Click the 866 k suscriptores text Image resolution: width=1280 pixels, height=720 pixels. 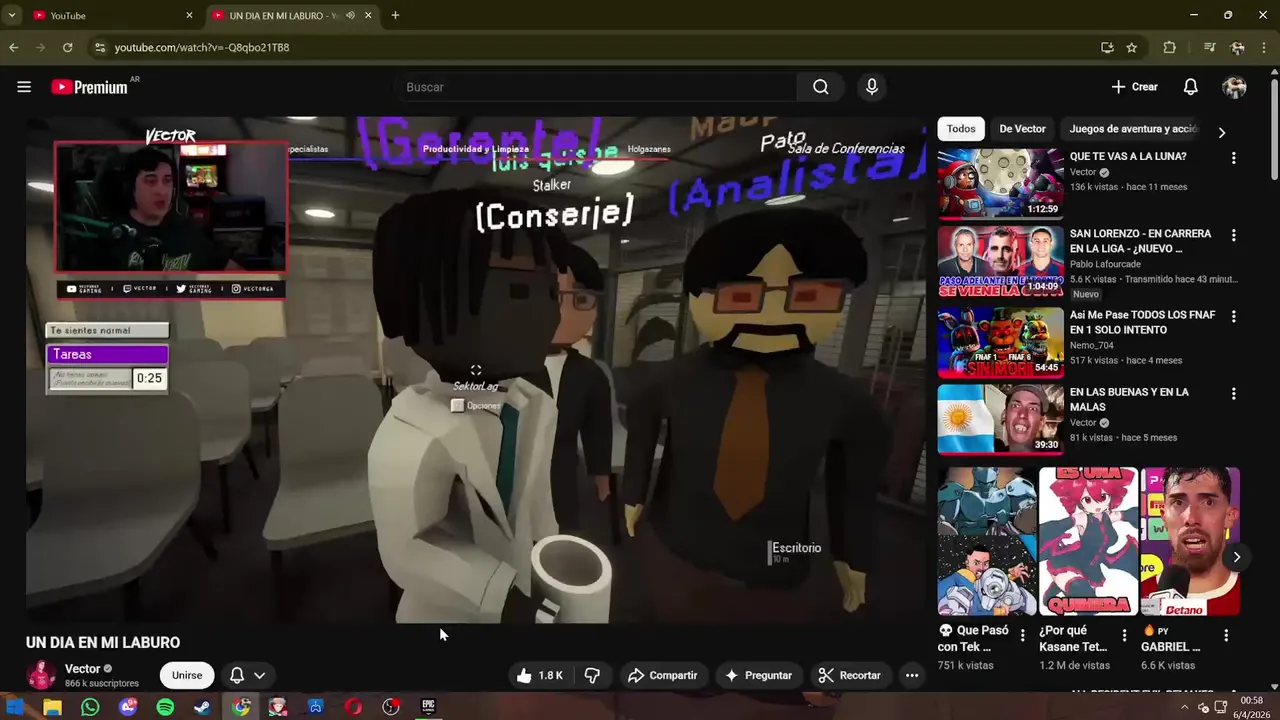pos(102,683)
